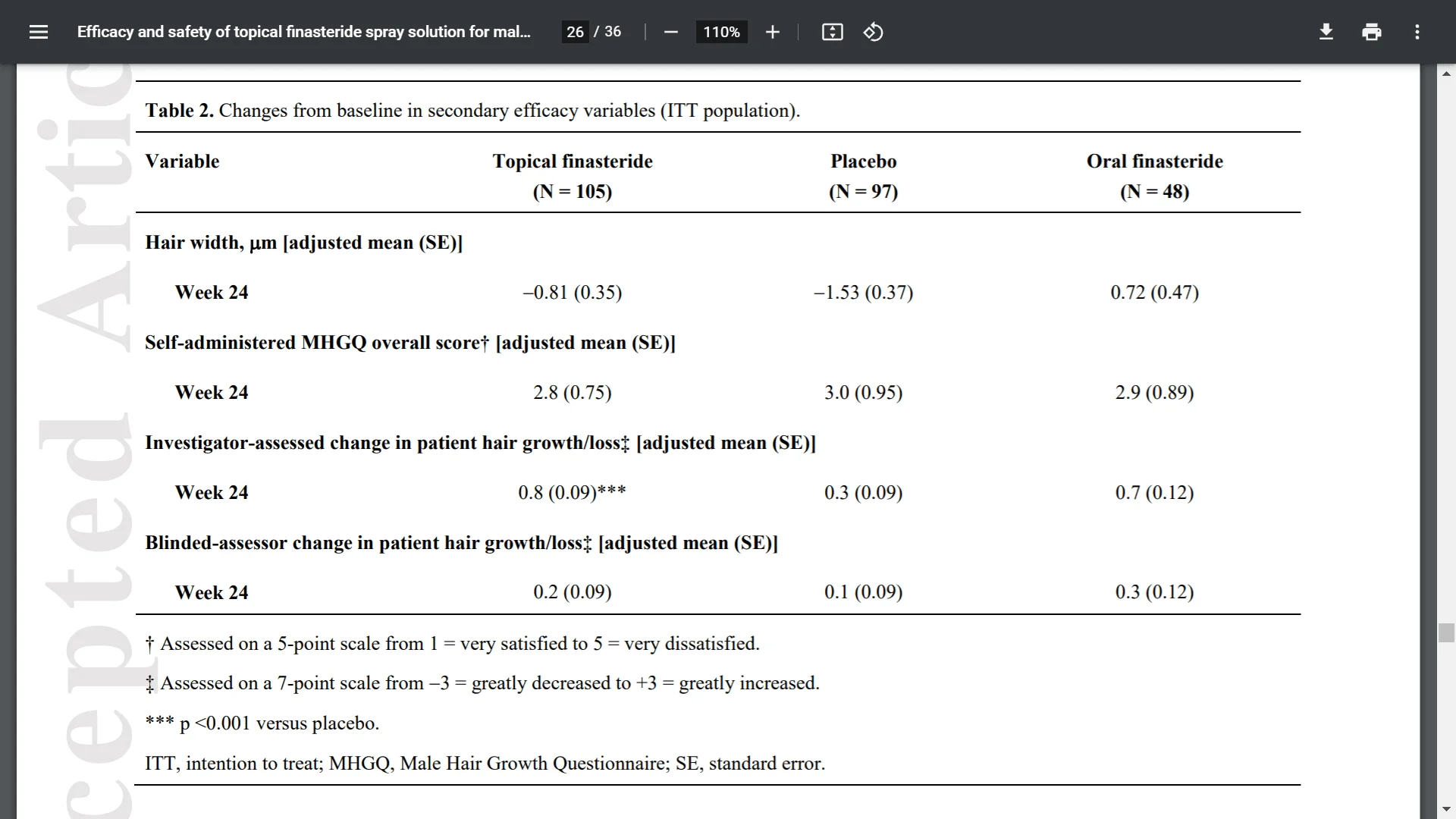1456x819 pixels.
Task: Click the value '3.0 (0.95)'
Action: click(863, 393)
